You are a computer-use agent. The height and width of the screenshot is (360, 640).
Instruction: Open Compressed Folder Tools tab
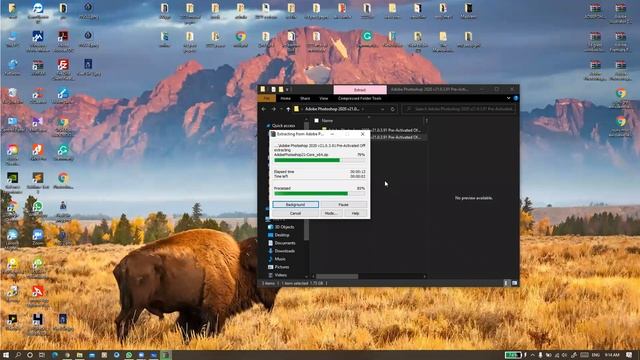pyautogui.click(x=360, y=98)
